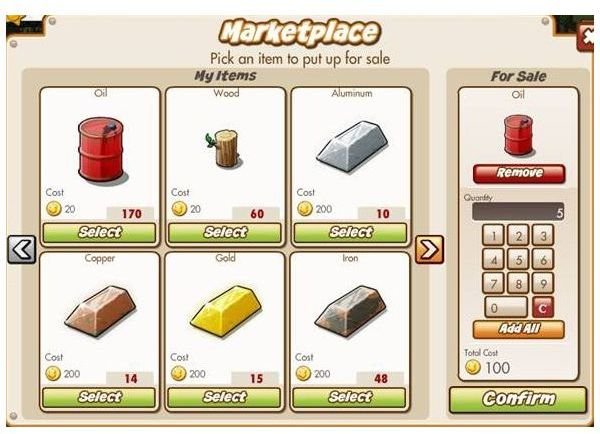Tap keypad number 0
This screenshot has height=434, width=600.
pyautogui.click(x=506, y=308)
